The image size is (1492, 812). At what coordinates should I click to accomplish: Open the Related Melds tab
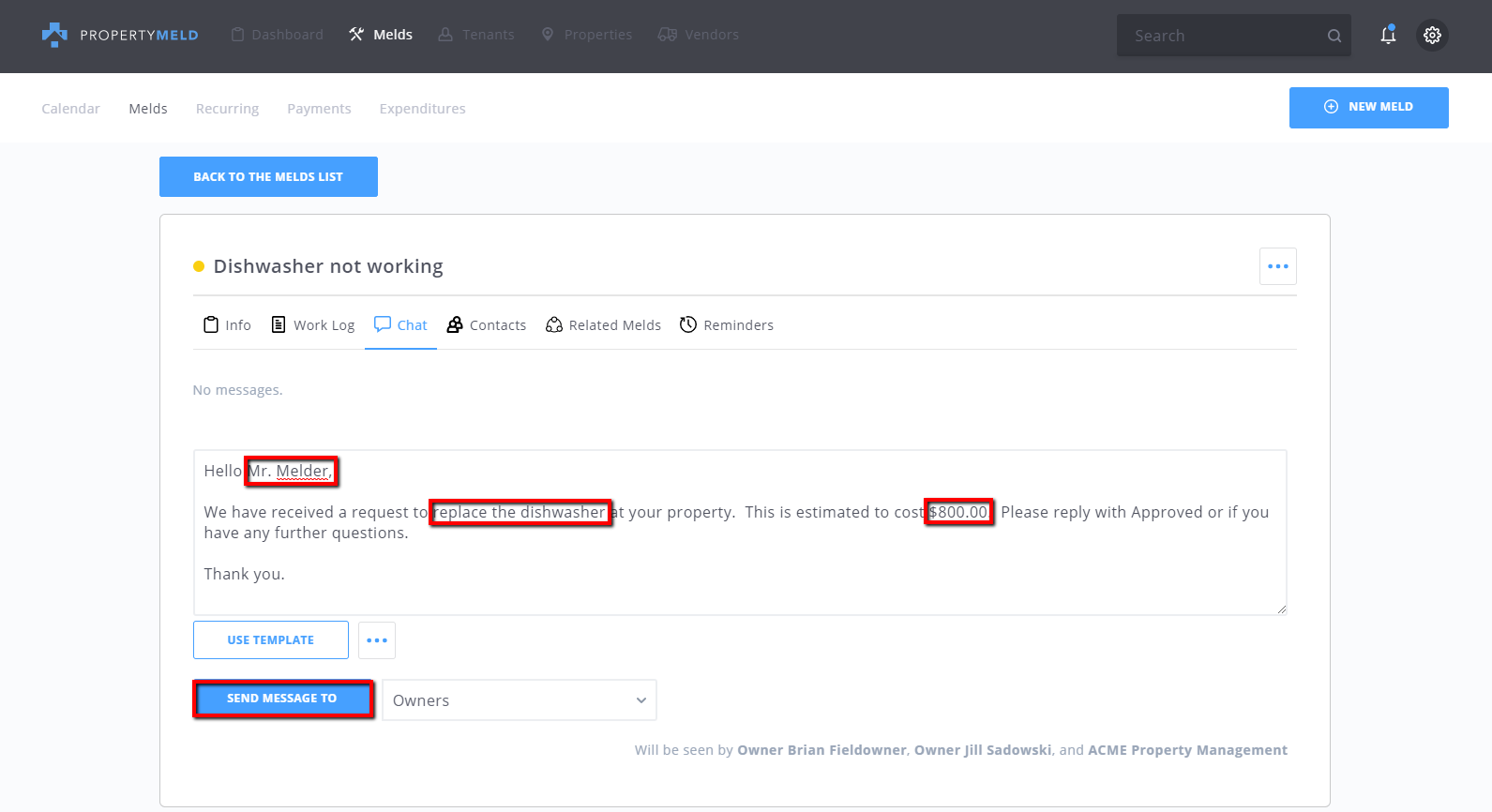(x=603, y=324)
